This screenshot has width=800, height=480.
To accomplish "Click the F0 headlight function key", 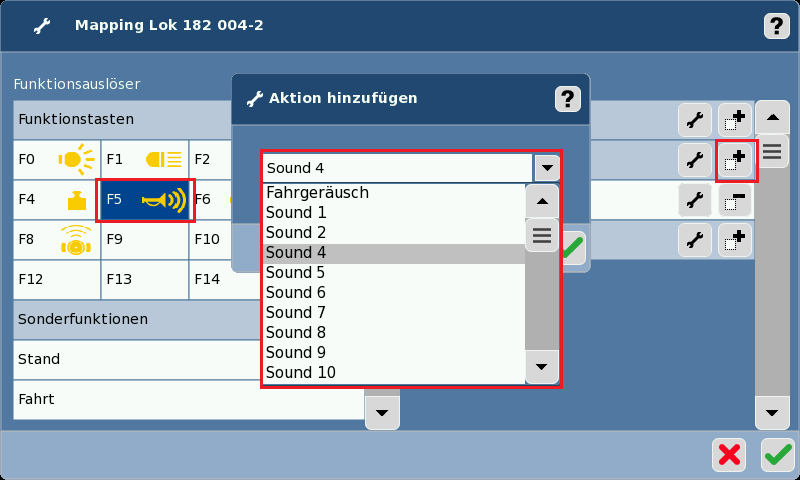I will coord(57,159).
